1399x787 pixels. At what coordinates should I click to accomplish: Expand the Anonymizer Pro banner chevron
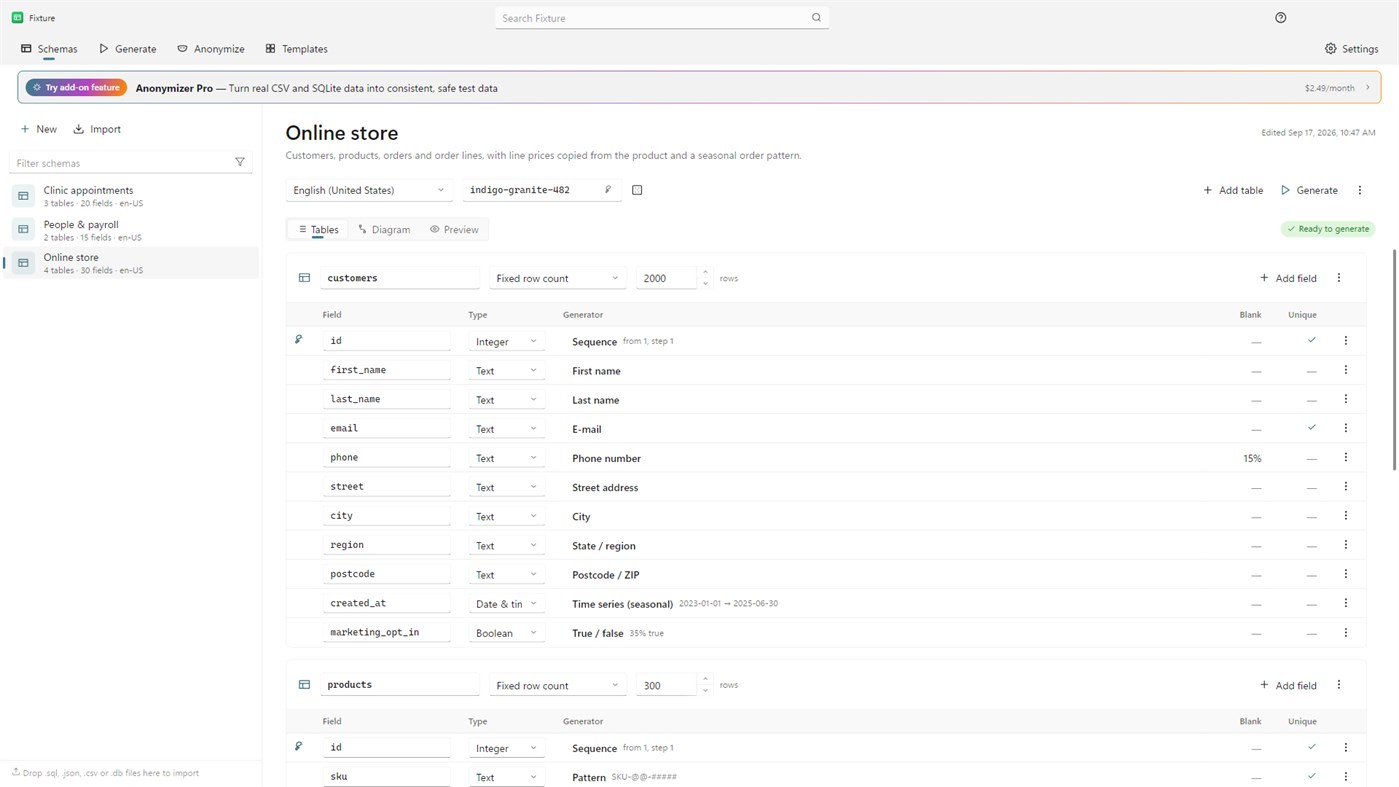[1368, 88]
